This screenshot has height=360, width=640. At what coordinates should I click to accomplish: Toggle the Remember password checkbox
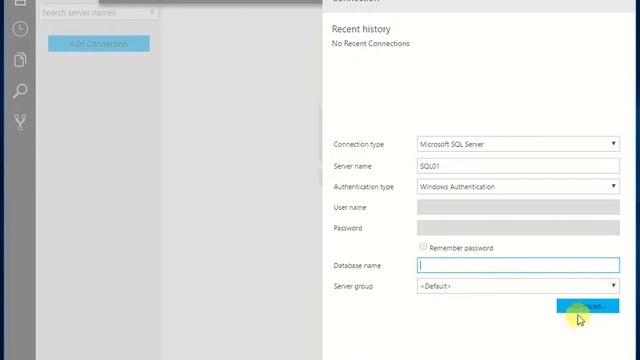click(423, 247)
